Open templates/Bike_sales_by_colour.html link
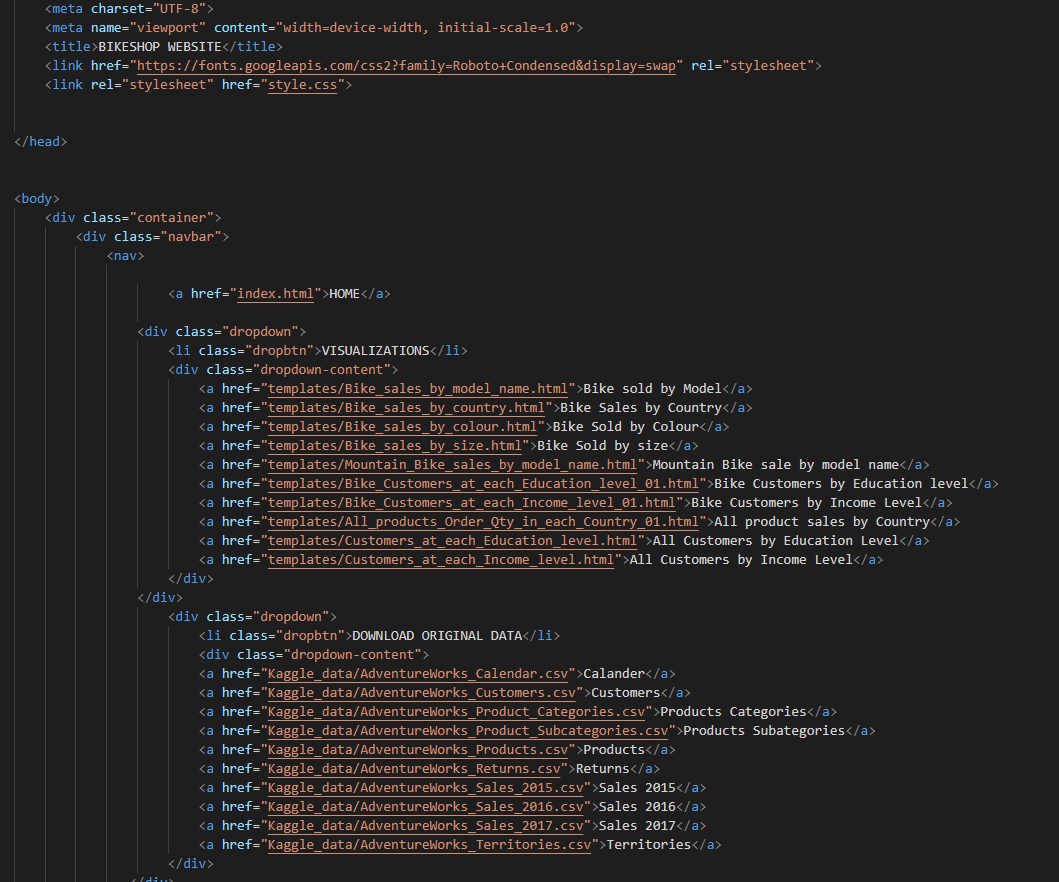This screenshot has height=882, width=1059. coord(403,427)
